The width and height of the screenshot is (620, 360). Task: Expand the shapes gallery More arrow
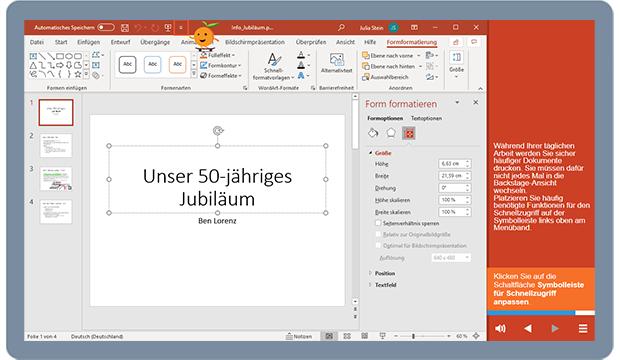click(x=86, y=74)
